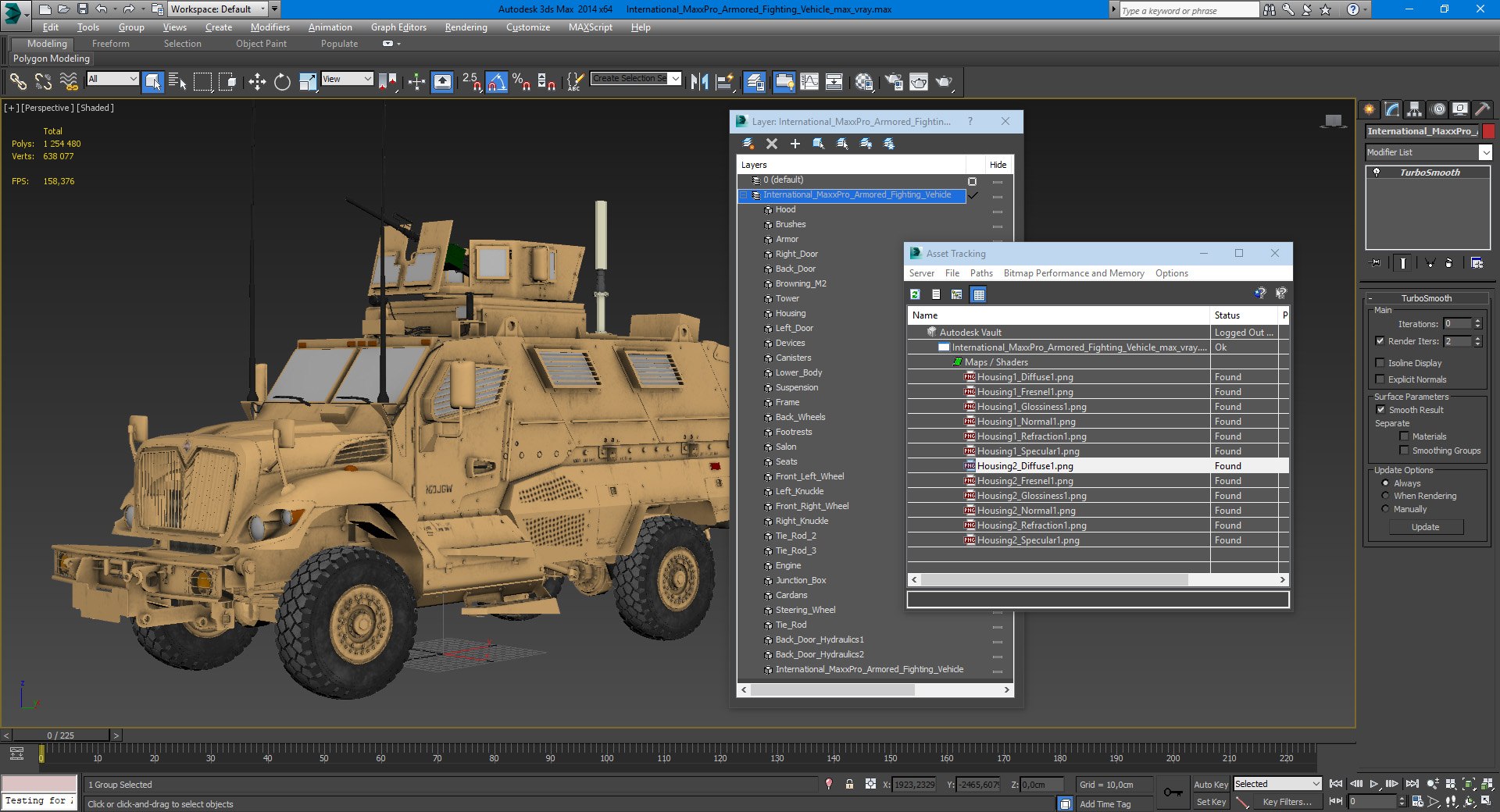This screenshot has width=1500, height=812.
Task: Click the 0 / 225 time slider
Action: pyautogui.click(x=61, y=735)
